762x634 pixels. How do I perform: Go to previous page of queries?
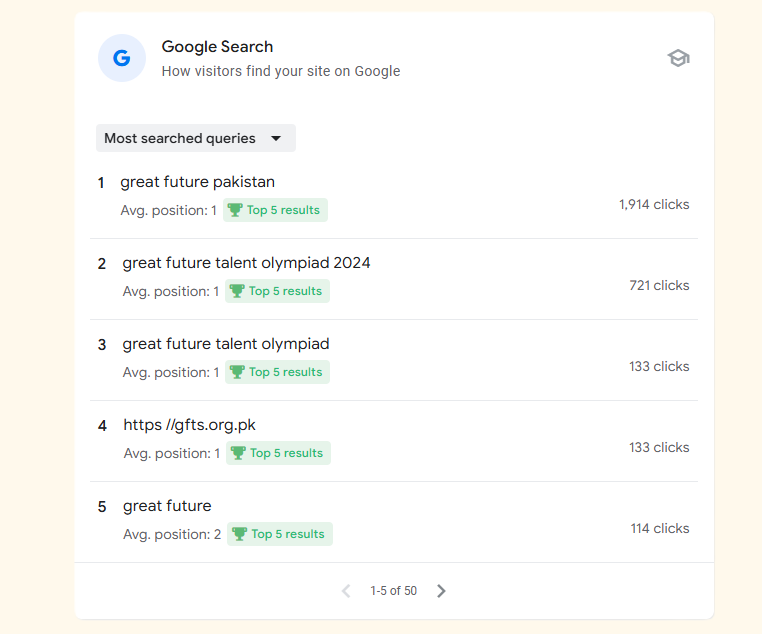[346, 591]
